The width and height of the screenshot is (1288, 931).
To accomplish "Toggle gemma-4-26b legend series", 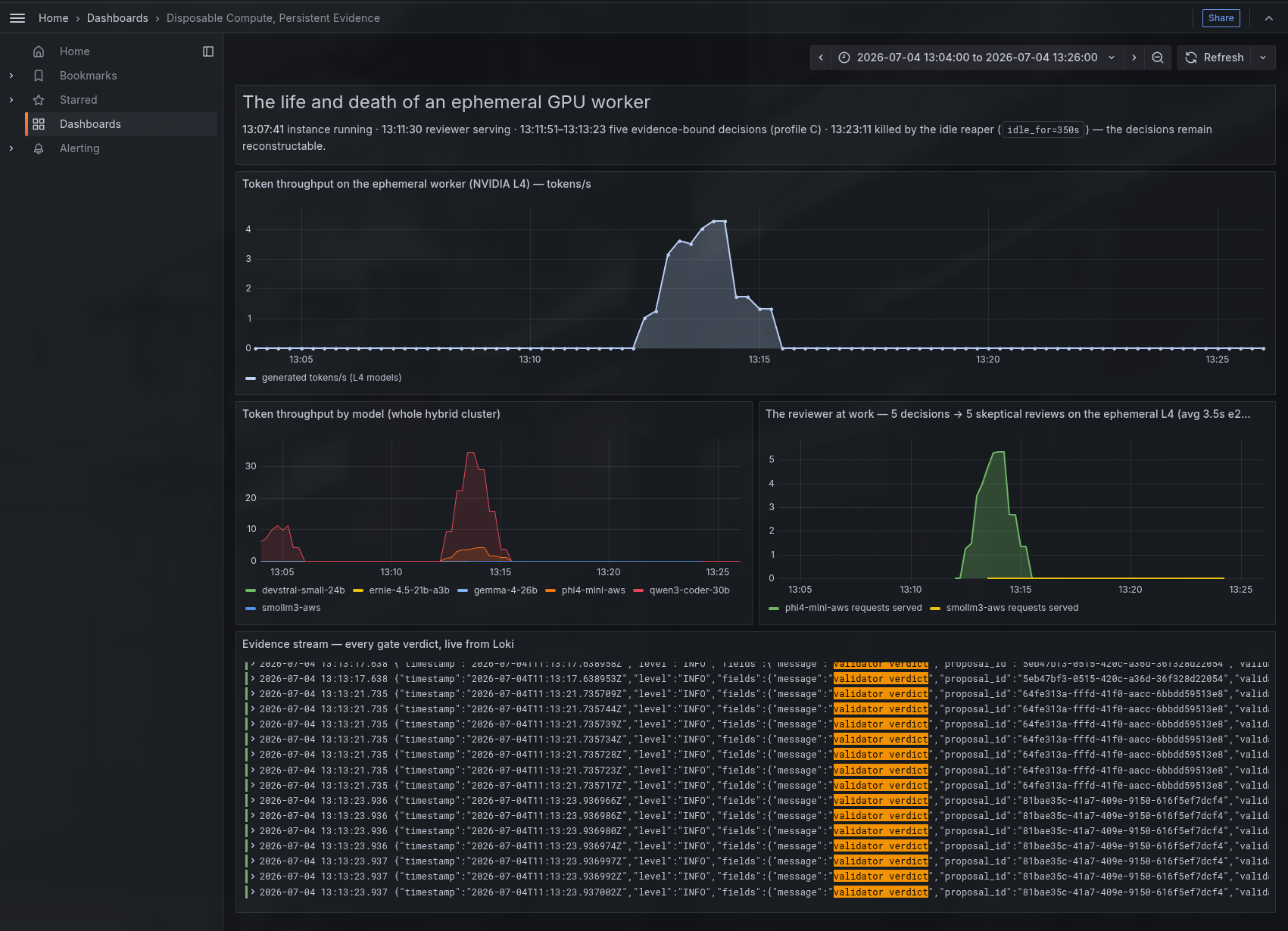I will tap(505, 590).
